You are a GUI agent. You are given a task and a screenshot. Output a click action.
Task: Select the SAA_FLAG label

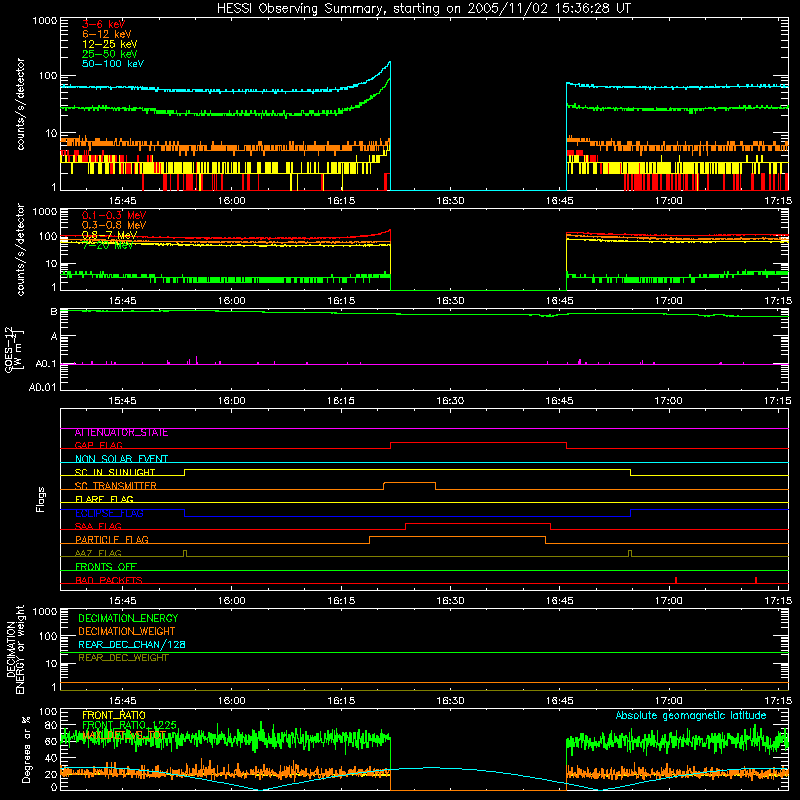[x=98, y=526]
